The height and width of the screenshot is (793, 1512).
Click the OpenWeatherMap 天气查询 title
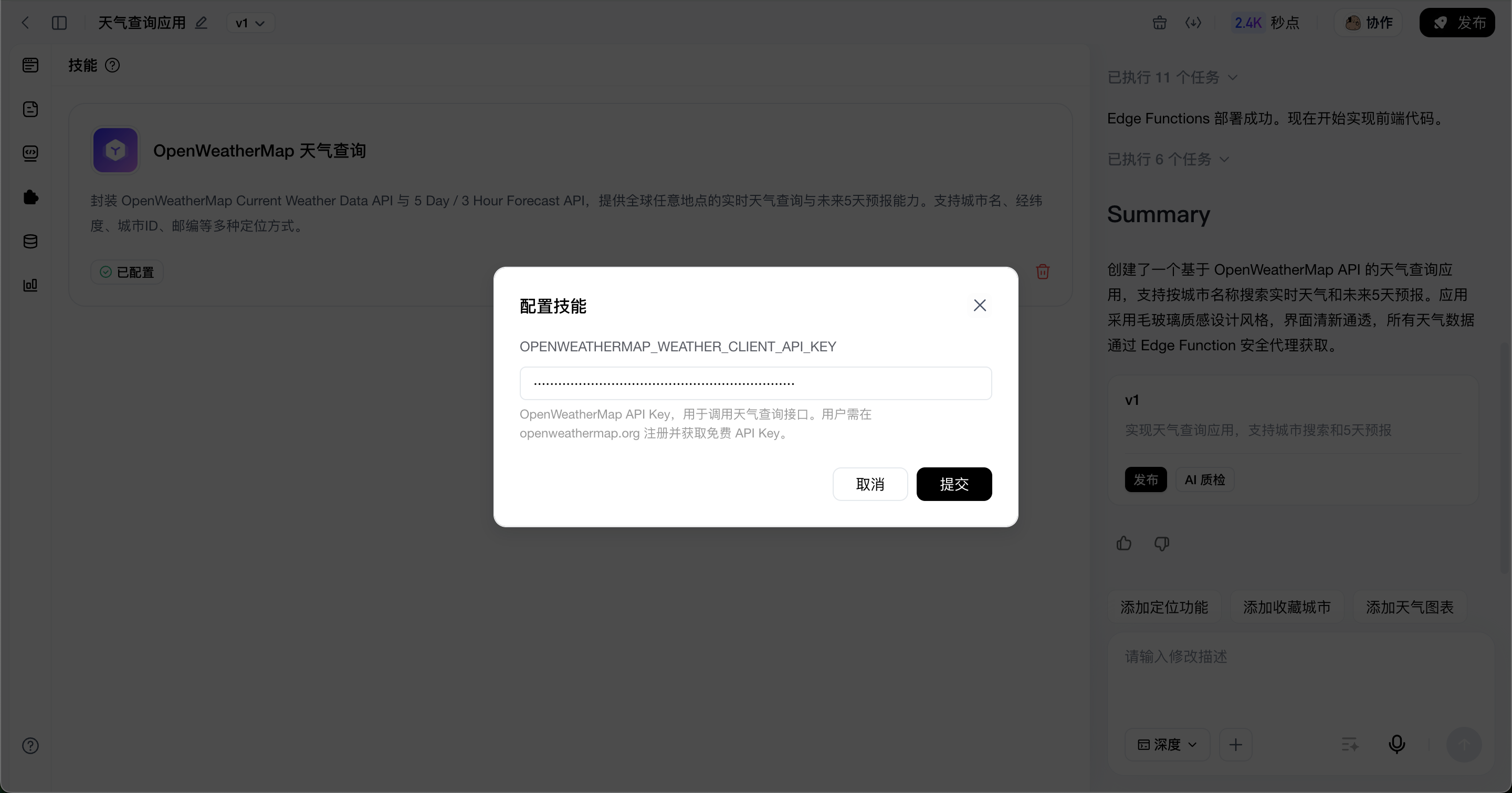pos(259,151)
